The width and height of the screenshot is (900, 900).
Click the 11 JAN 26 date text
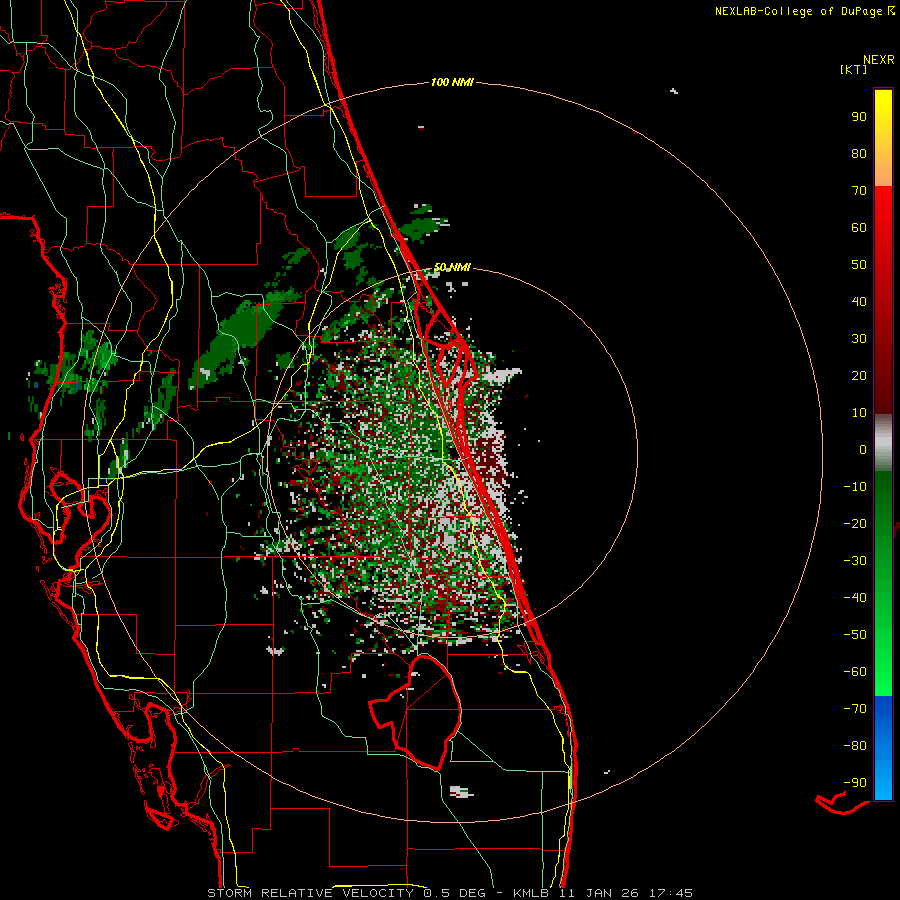pyautogui.click(x=599, y=893)
